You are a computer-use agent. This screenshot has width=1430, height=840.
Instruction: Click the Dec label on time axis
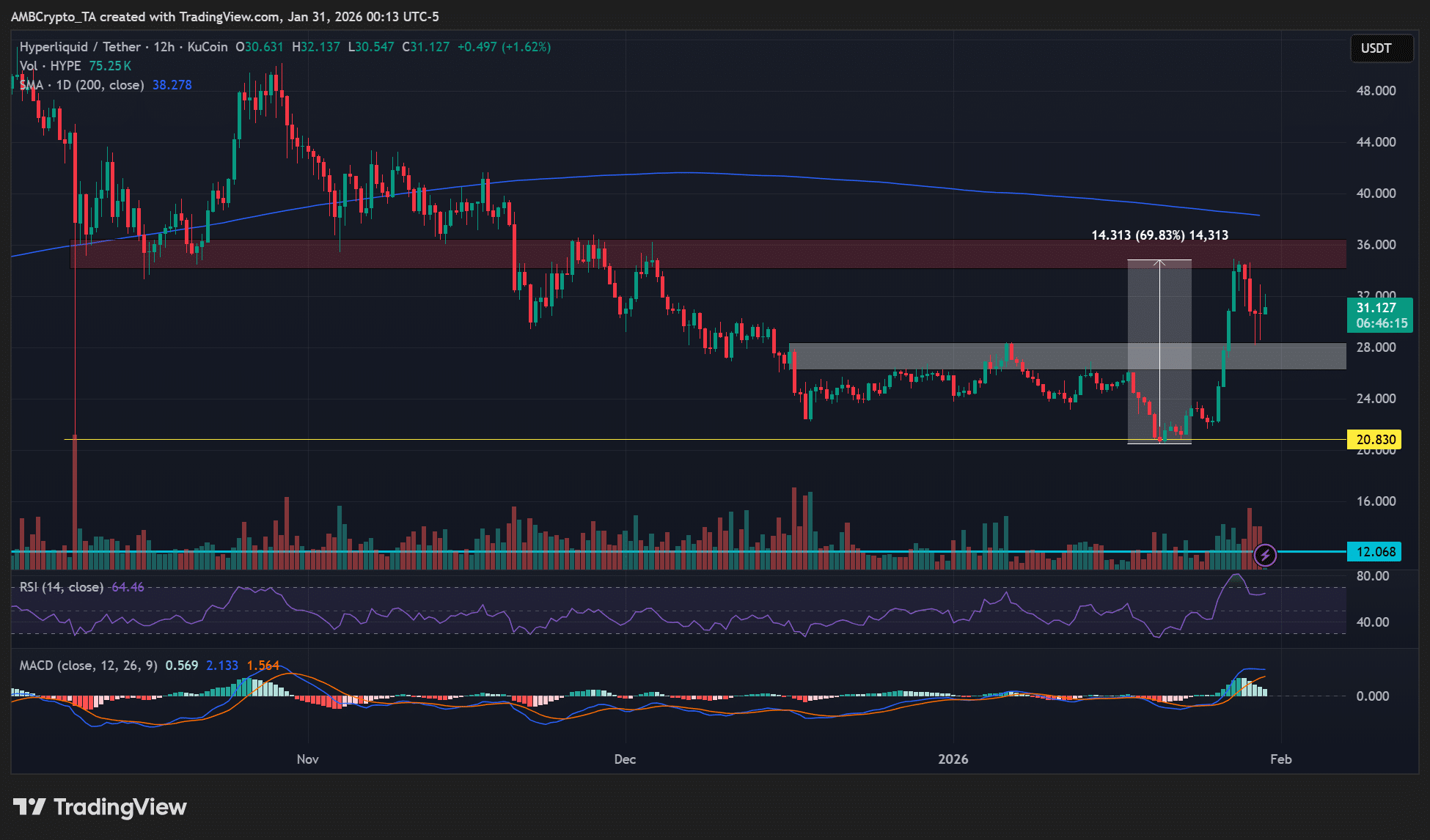[625, 759]
